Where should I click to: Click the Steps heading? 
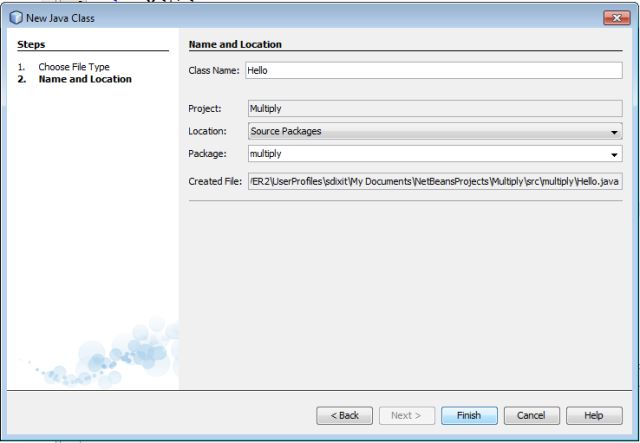click(31, 45)
